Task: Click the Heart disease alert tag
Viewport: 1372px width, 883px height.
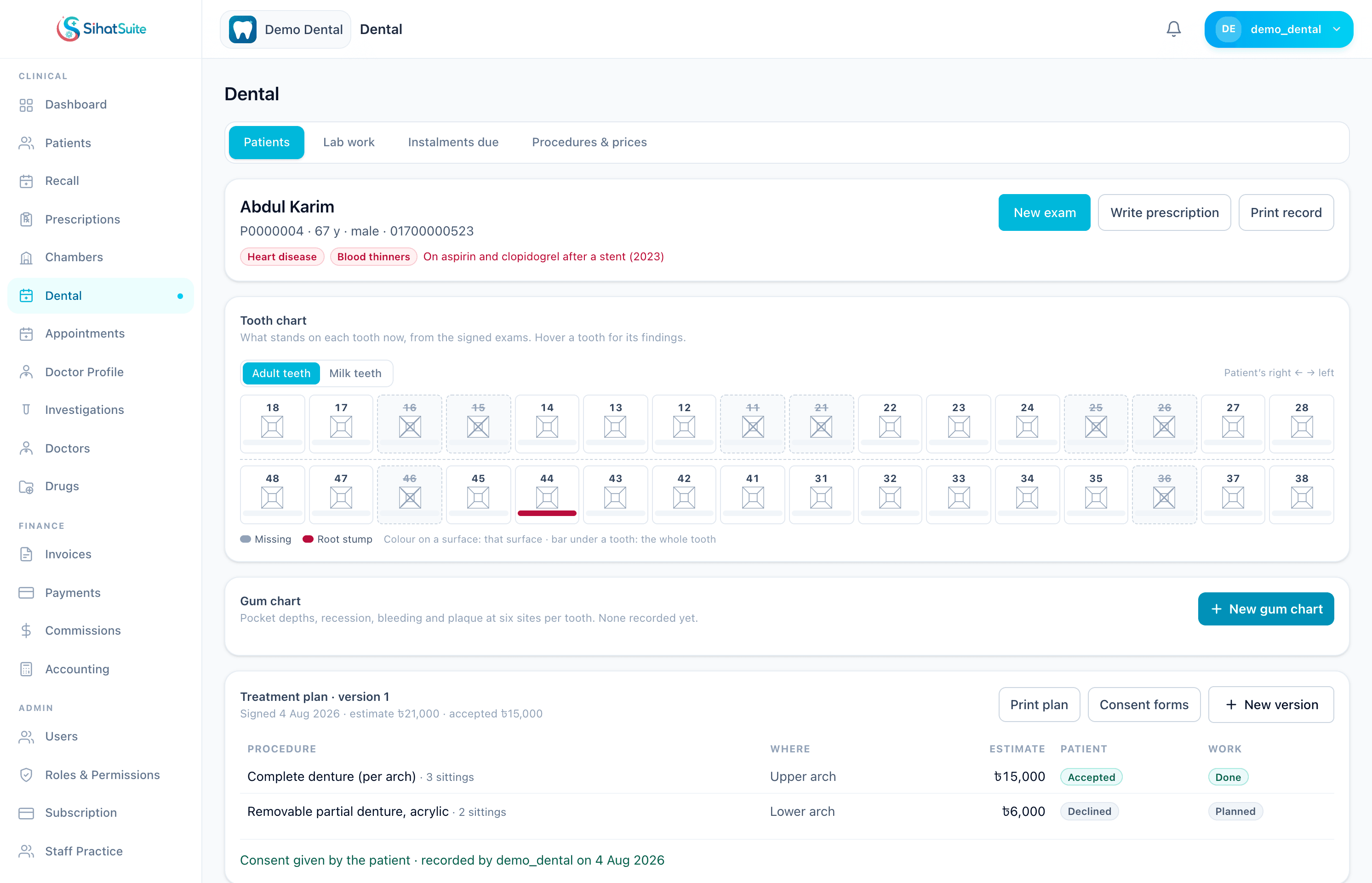Action: (282, 257)
